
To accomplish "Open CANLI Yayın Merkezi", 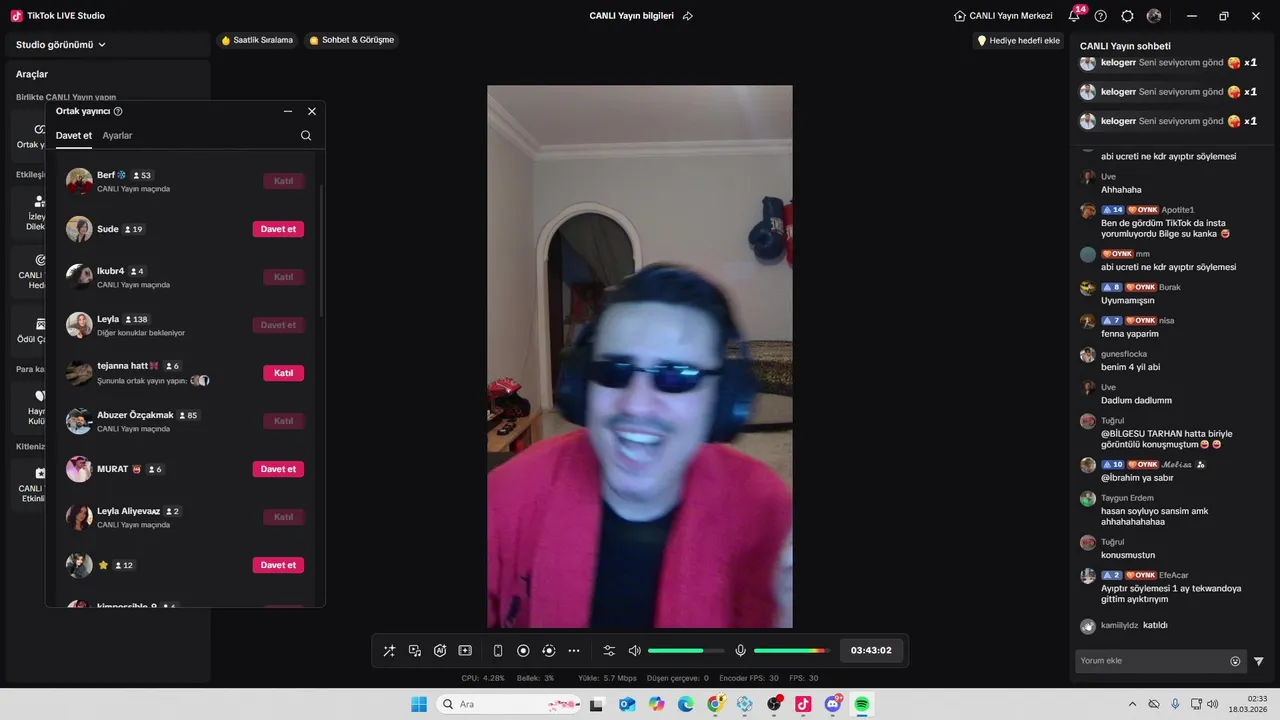I will point(1003,16).
